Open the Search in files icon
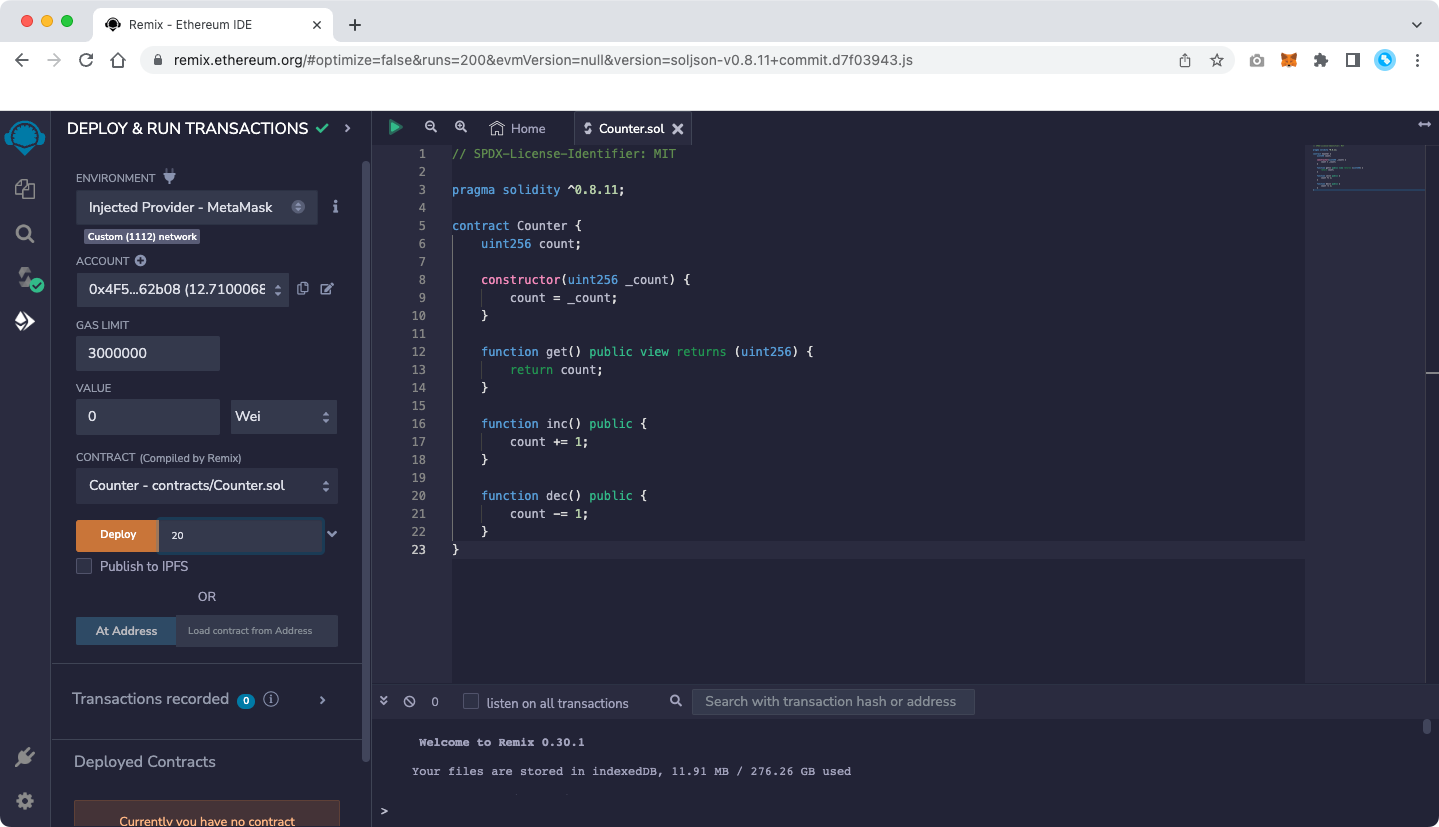This screenshot has height=827, width=1439. (x=25, y=234)
